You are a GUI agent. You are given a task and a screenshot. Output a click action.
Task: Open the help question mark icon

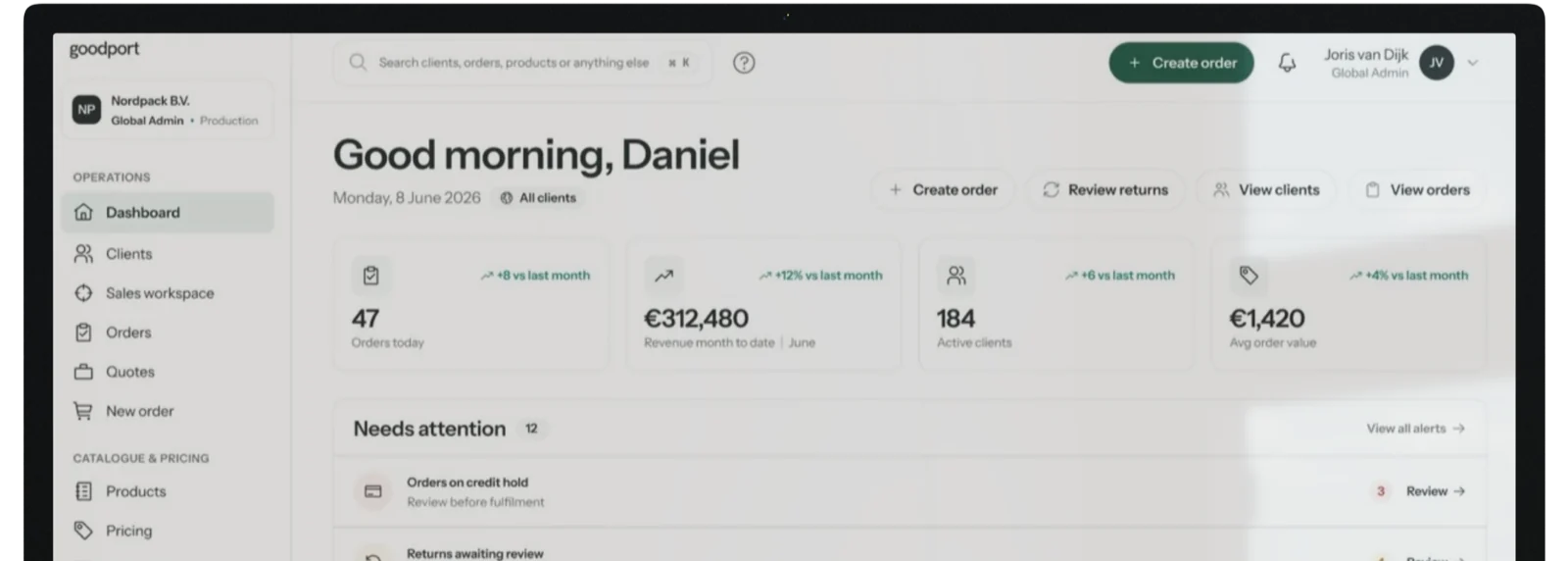click(744, 63)
